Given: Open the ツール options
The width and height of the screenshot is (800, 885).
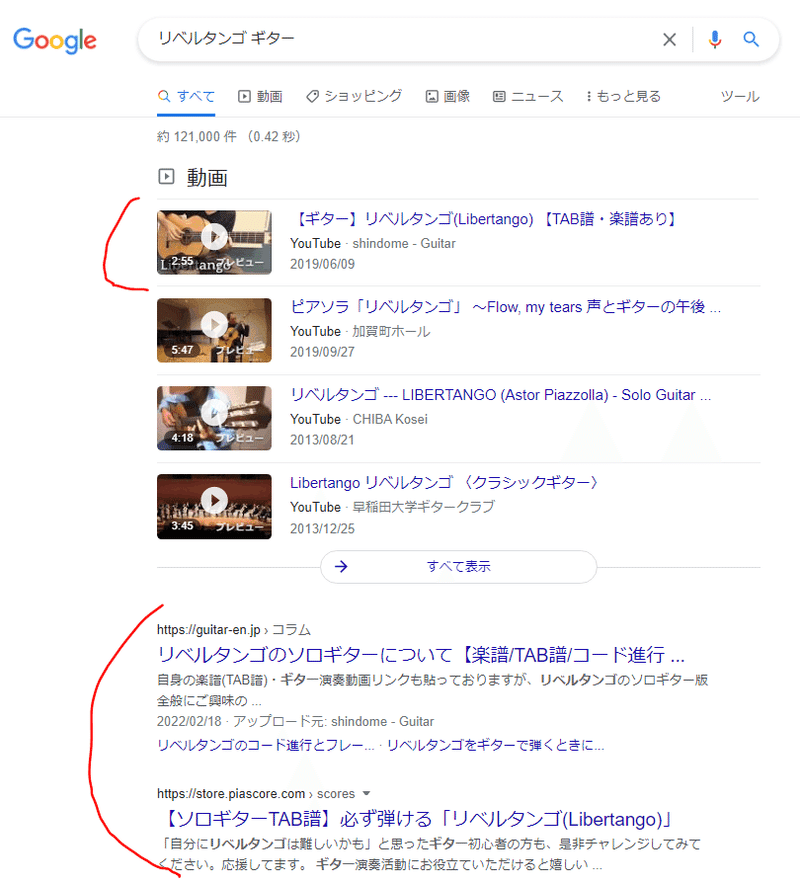Looking at the screenshot, I should click(x=740, y=97).
